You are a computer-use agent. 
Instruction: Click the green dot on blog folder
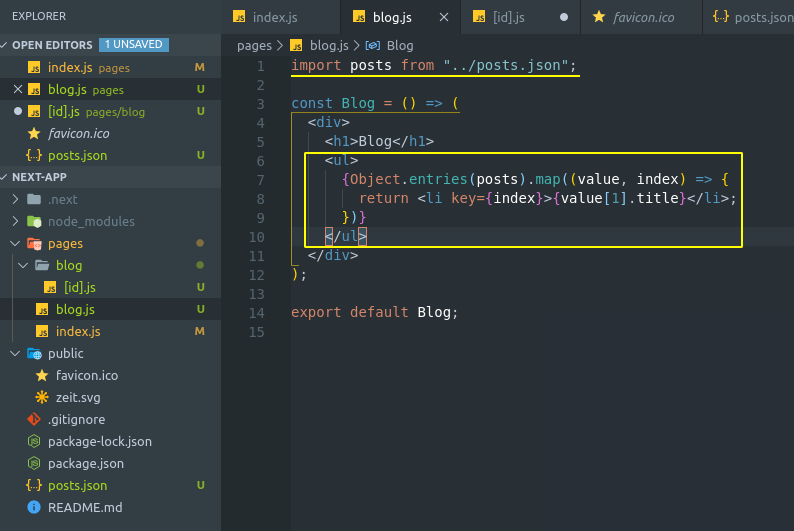coord(200,265)
